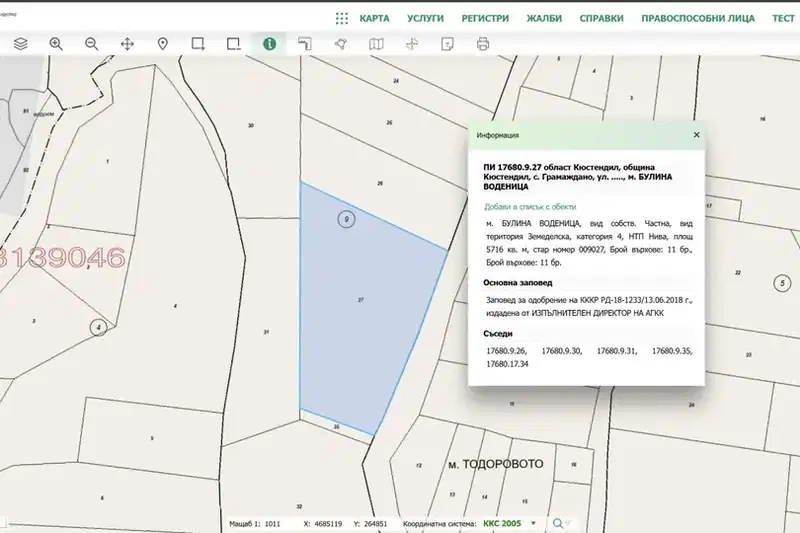Open the note sketch document tool
The image size is (800, 533).
click(447, 44)
